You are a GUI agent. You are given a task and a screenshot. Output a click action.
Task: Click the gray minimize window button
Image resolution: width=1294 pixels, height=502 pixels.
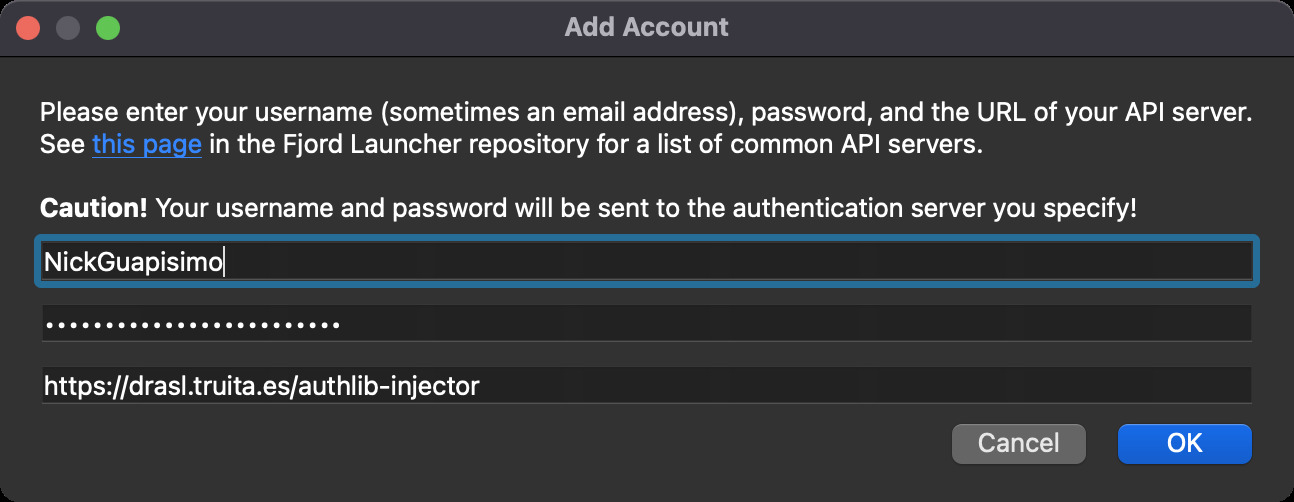tap(68, 27)
